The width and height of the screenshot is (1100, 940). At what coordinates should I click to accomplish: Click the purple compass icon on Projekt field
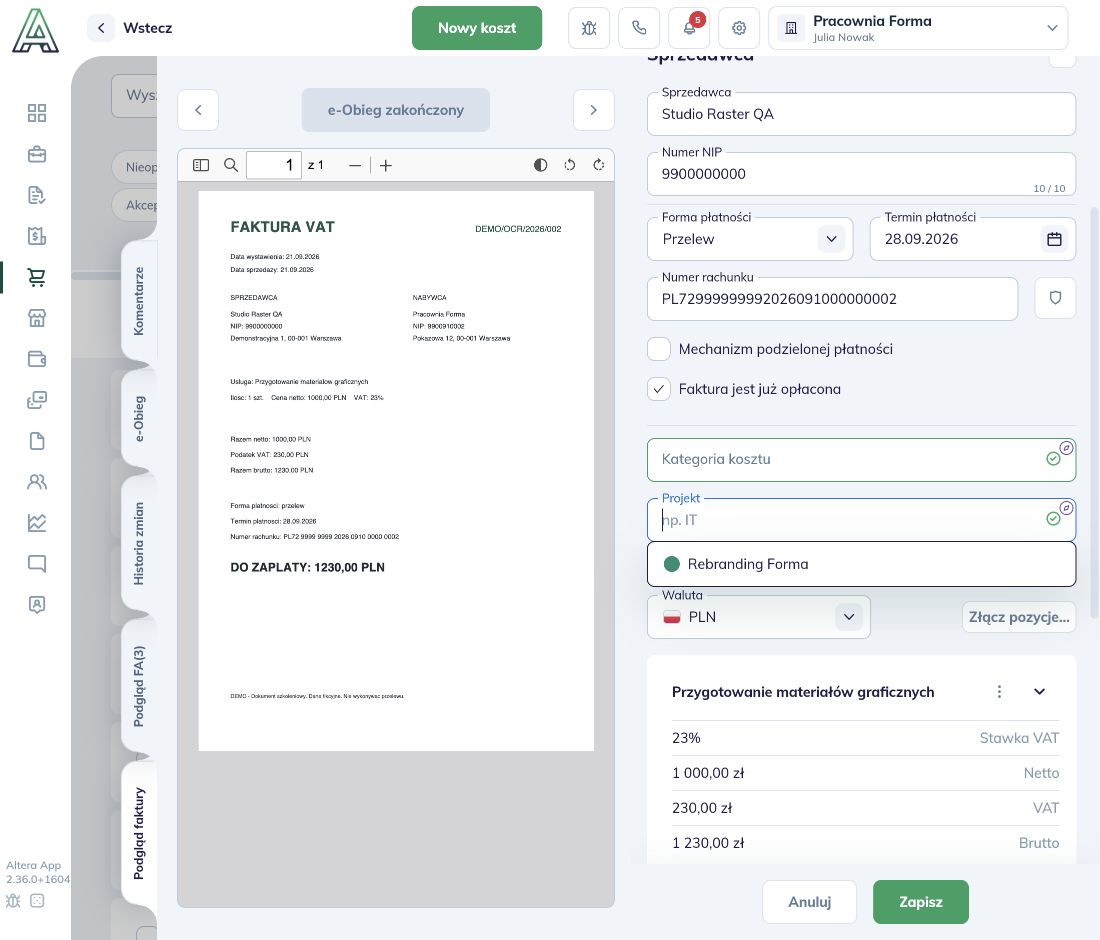[x=1066, y=508]
